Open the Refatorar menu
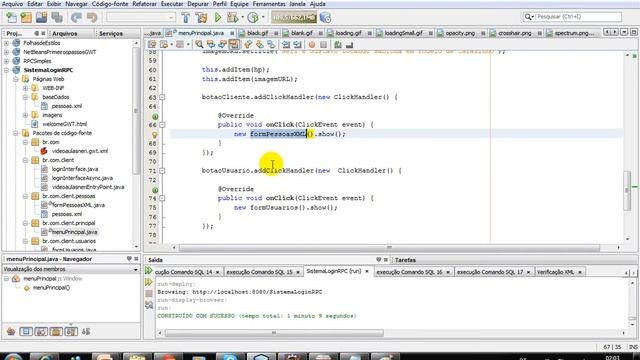The width and height of the screenshot is (640, 360). (x=144, y=4)
